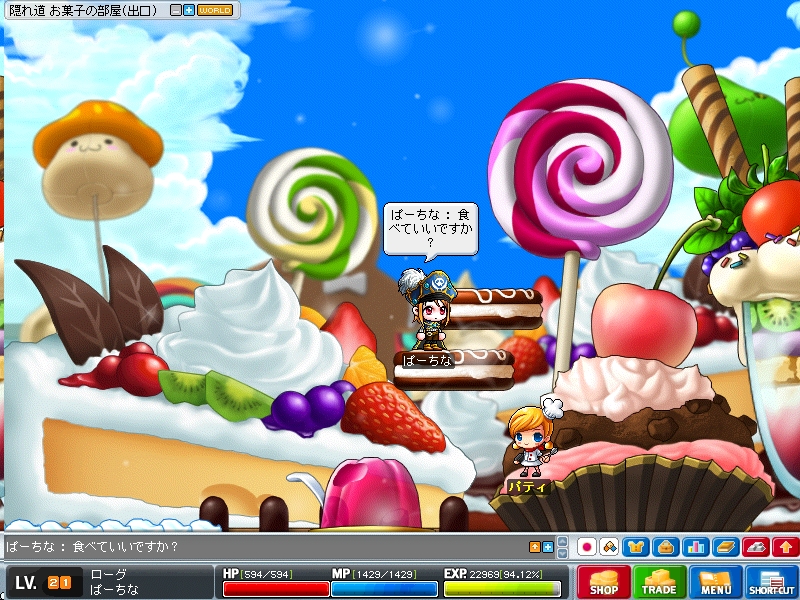Screen dimensions: 800x600
Task: Open the SHORT CUT button
Action: click(771, 582)
